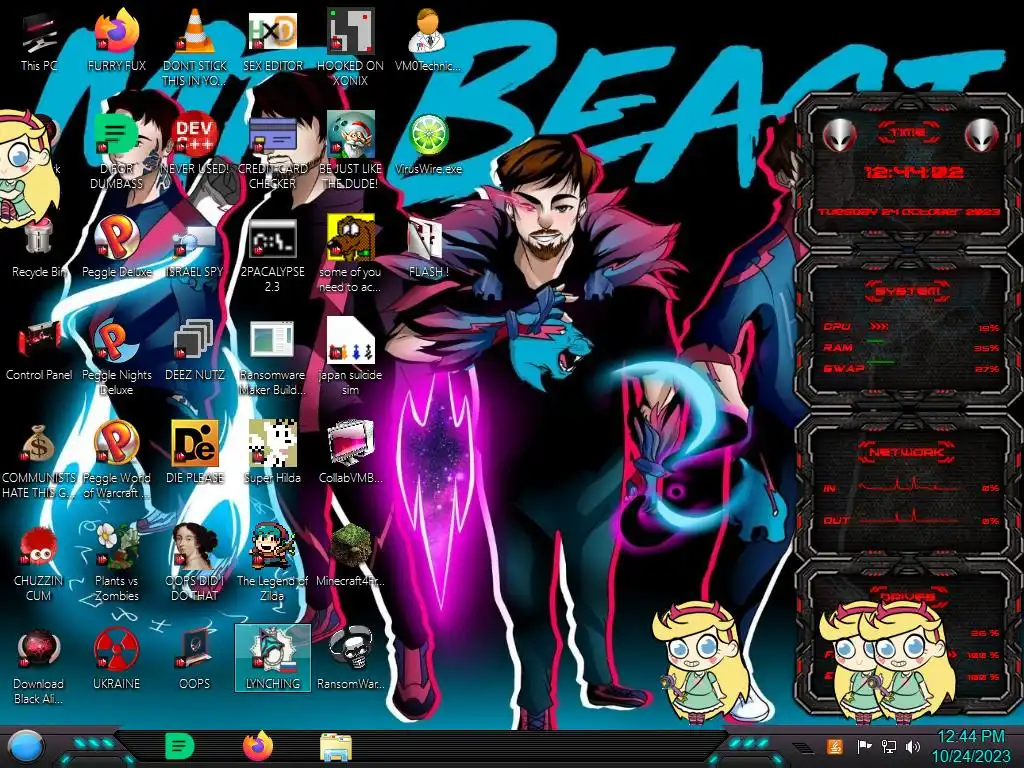Open the Peggle Deluxe shortcut
This screenshot has height=768, width=1024.
(117, 236)
